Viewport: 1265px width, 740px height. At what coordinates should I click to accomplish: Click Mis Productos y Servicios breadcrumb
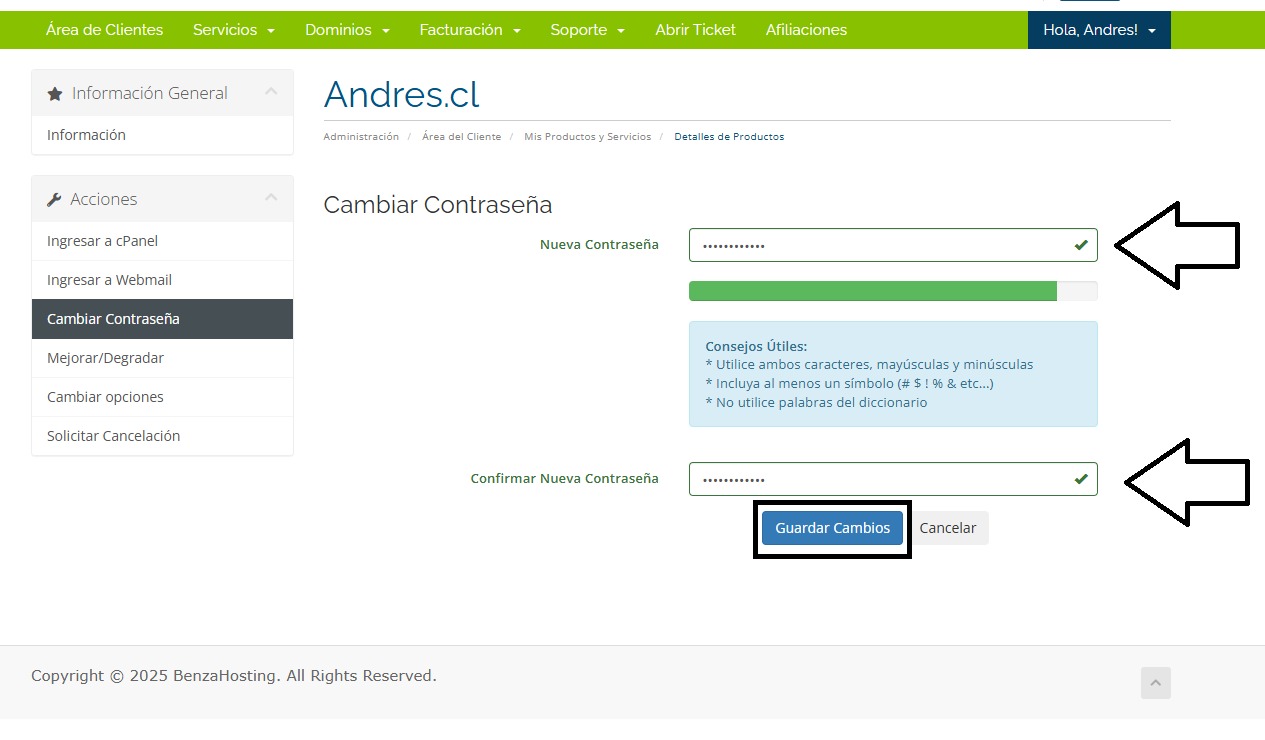click(x=587, y=137)
